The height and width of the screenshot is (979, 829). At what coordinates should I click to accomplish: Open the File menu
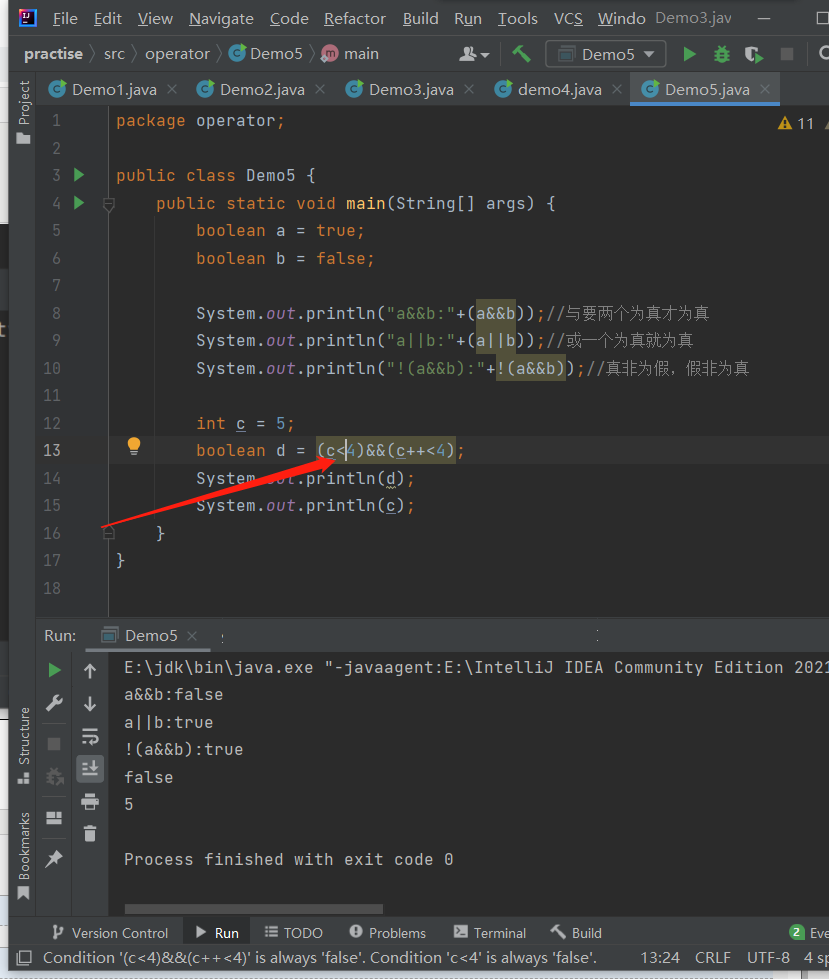(x=65, y=19)
